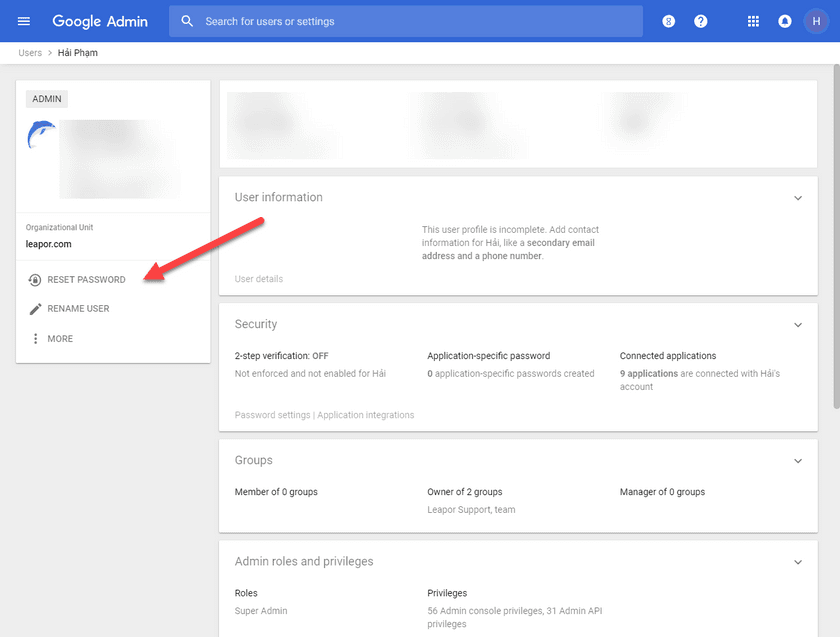Click the search magnifier icon
Viewport: 840px width, 637px height.
click(186, 20)
